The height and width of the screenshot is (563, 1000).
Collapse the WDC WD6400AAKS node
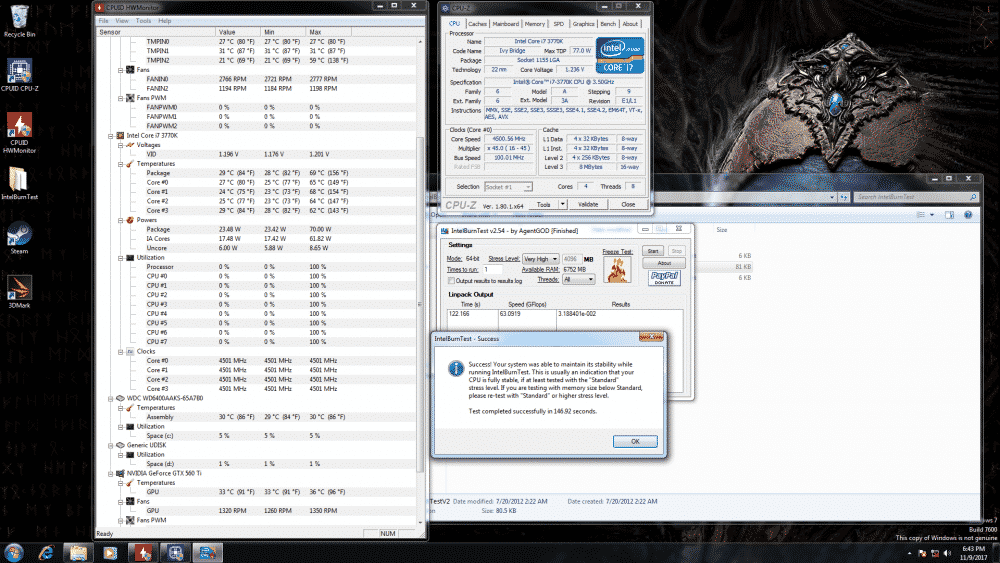[x=111, y=398]
